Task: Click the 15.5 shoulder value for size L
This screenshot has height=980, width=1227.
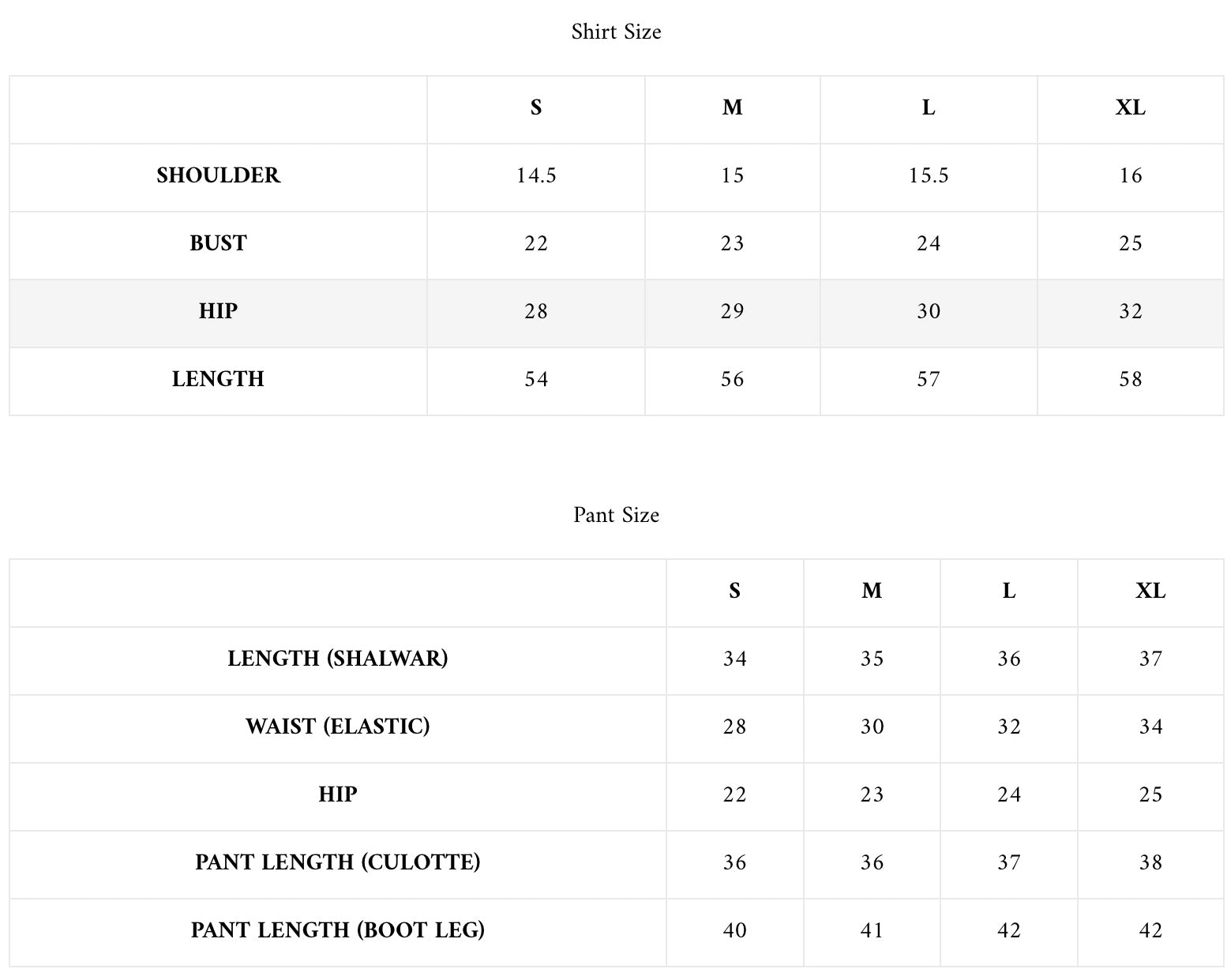Action: tap(929, 175)
